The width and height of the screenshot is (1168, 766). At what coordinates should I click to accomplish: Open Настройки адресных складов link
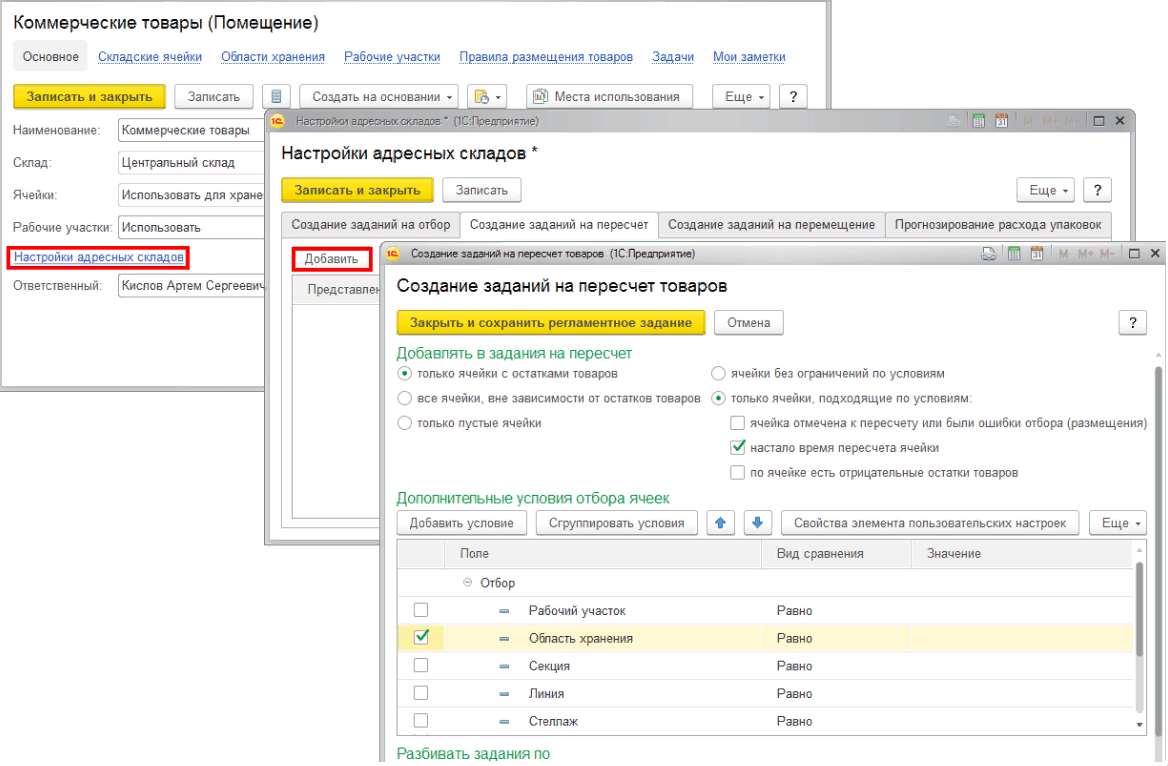coord(99,257)
